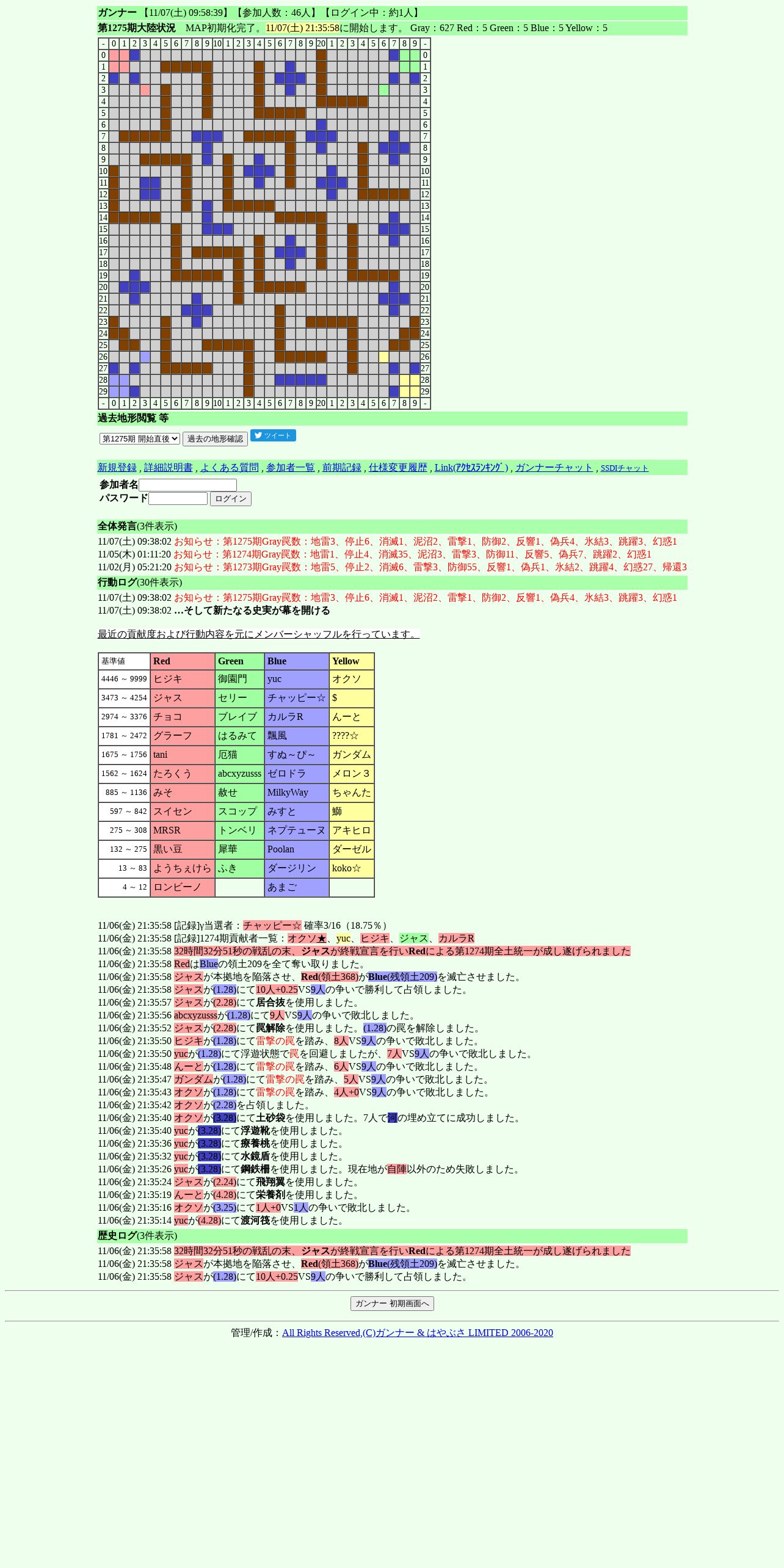Click the 行動ログ section header

392,583
